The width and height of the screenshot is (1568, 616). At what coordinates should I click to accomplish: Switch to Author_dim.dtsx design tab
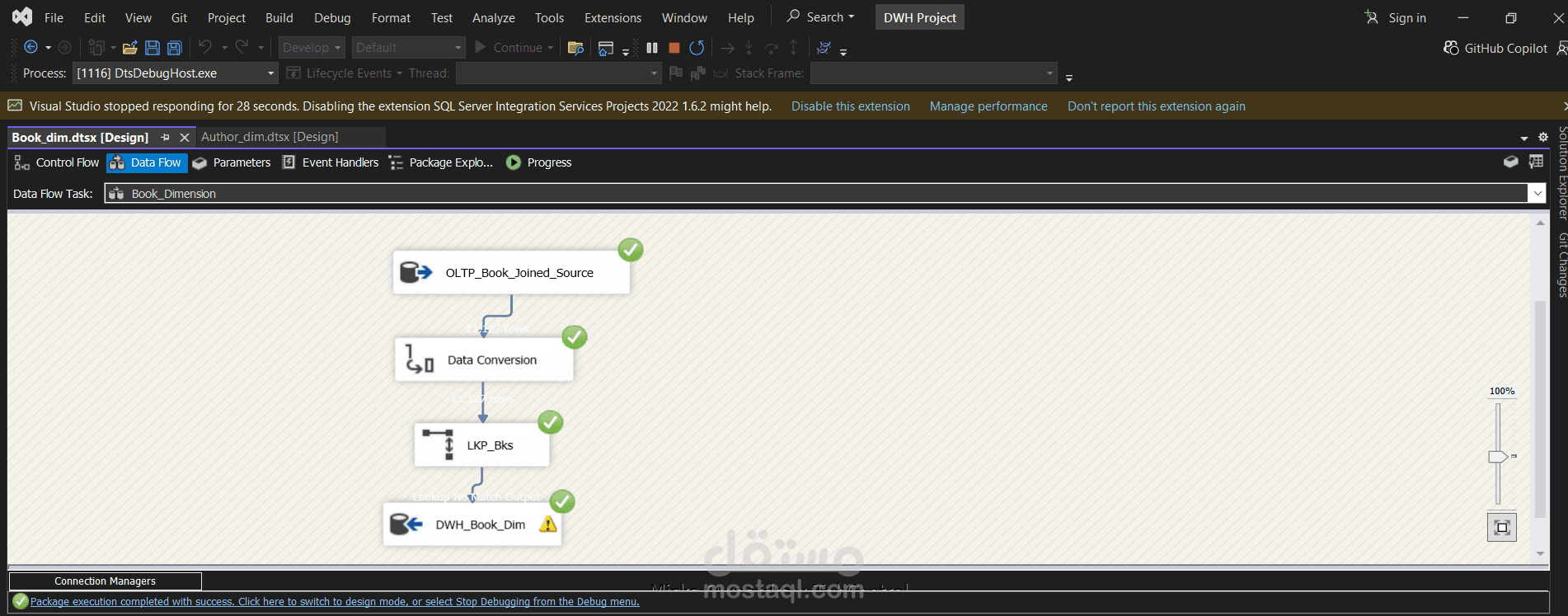270,137
